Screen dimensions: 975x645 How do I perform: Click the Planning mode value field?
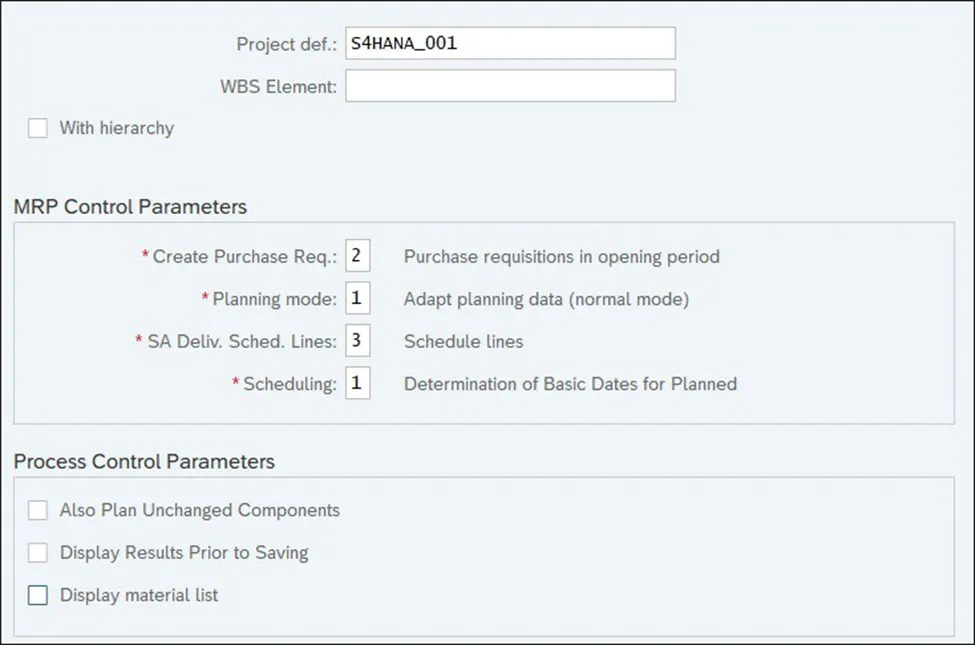(x=358, y=299)
